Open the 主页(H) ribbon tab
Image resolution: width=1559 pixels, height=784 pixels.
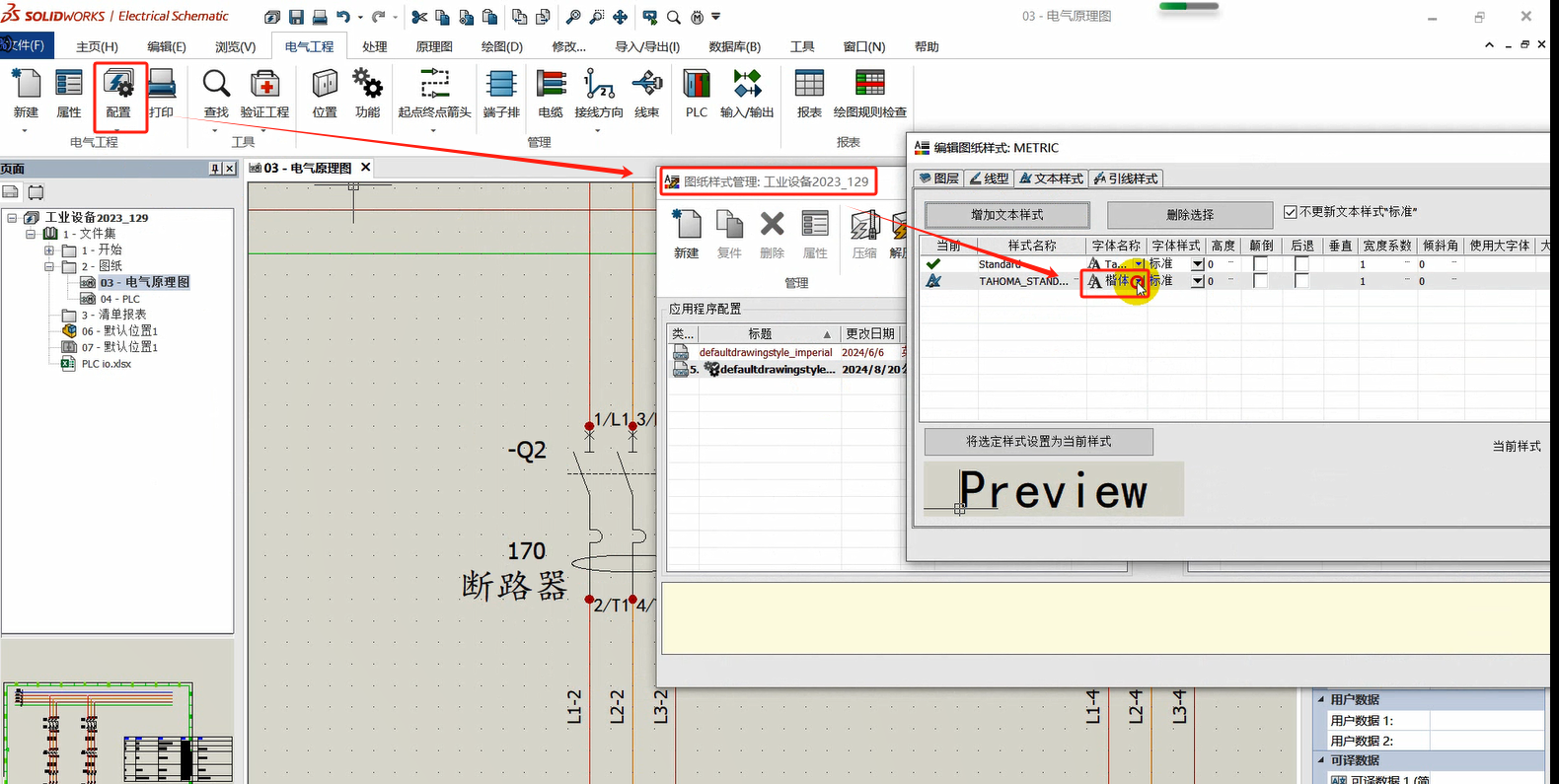[x=97, y=46]
